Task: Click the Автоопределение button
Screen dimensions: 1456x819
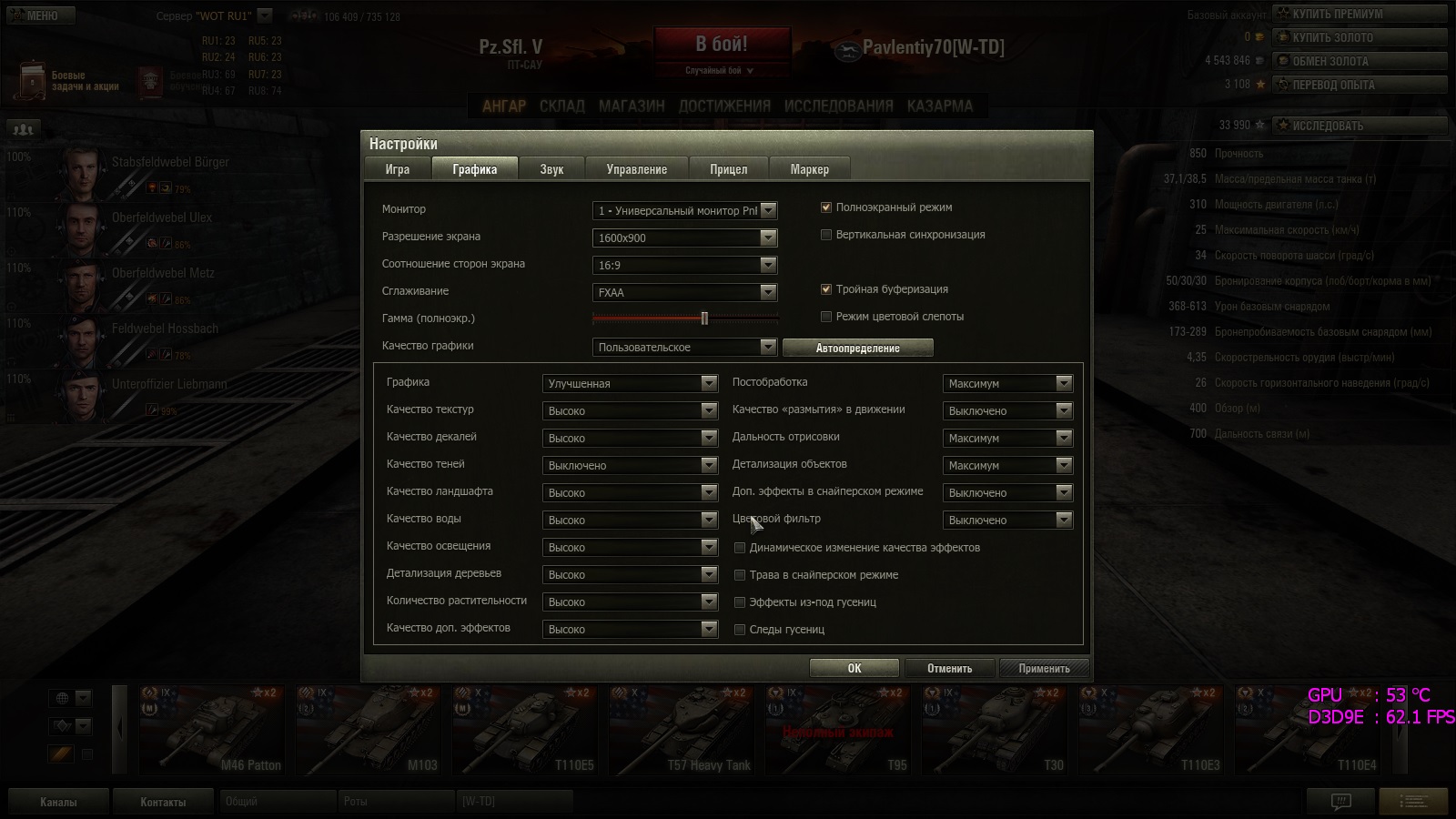Action: pyautogui.click(x=857, y=348)
